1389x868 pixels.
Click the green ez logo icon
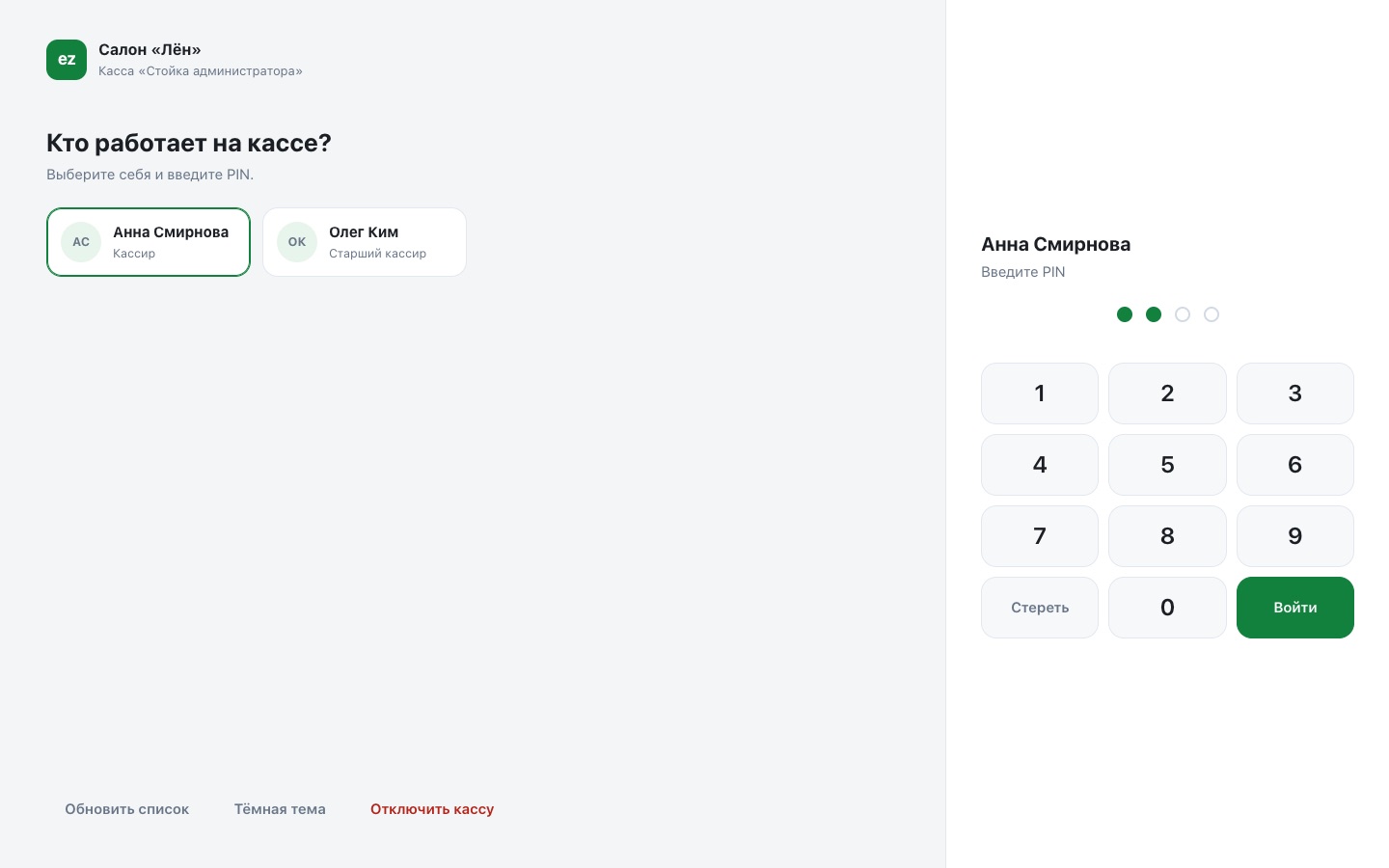pos(67,60)
